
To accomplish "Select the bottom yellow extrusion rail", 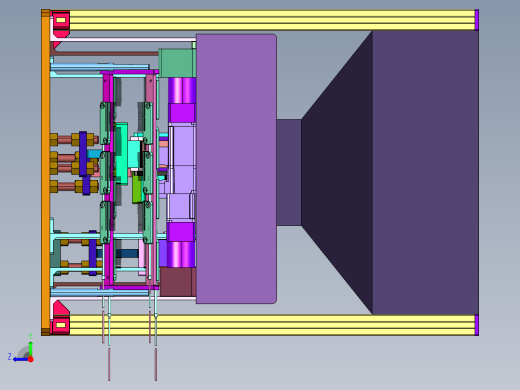I will (272, 325).
